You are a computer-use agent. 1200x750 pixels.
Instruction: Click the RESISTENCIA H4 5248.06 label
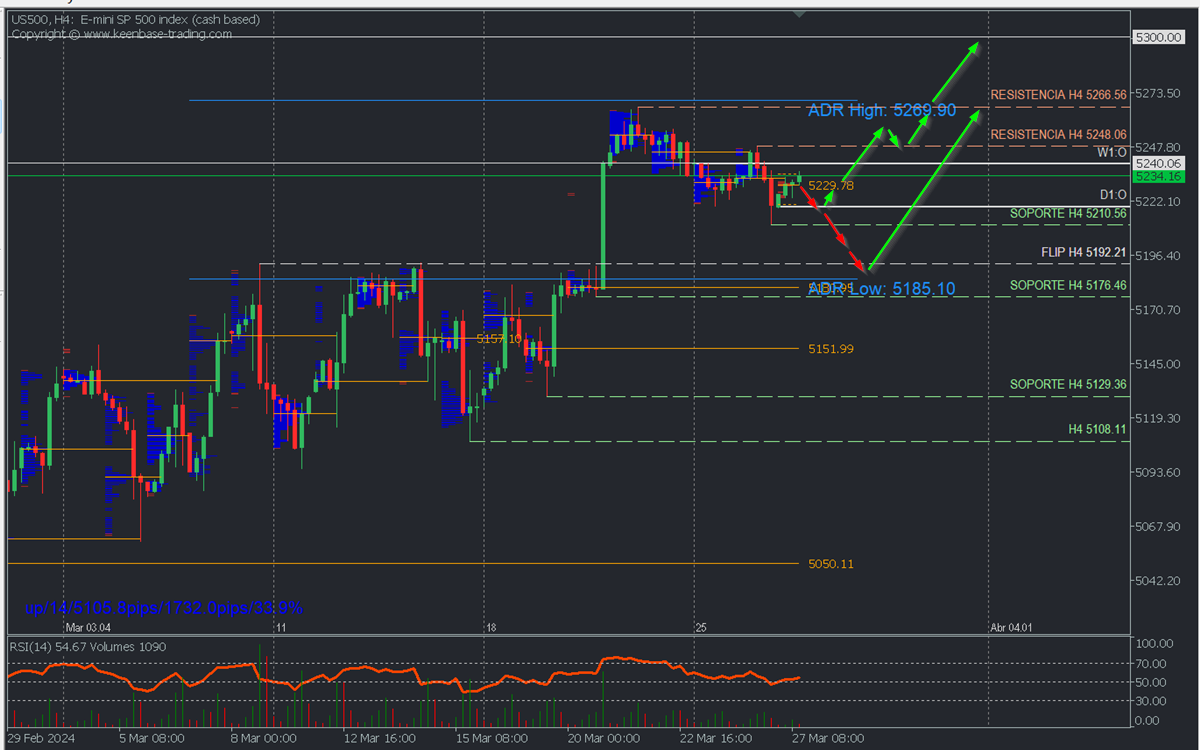[x=1058, y=134]
